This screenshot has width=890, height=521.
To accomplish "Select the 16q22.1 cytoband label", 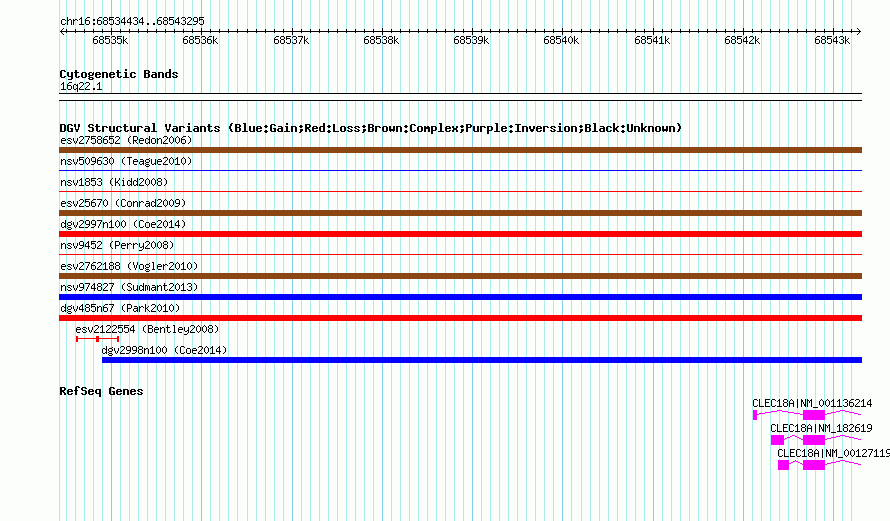I will pos(81,86).
